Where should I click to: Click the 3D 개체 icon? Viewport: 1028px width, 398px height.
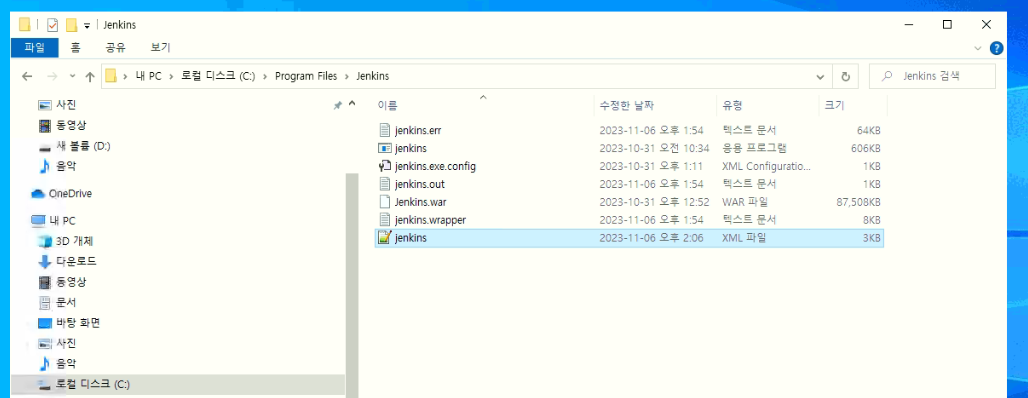(45, 241)
